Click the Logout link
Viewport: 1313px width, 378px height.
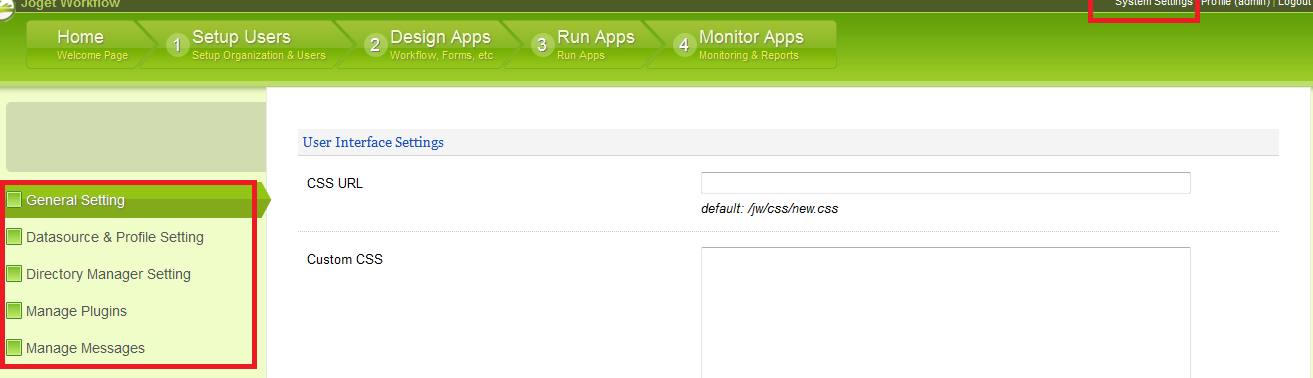tap(1295, 4)
